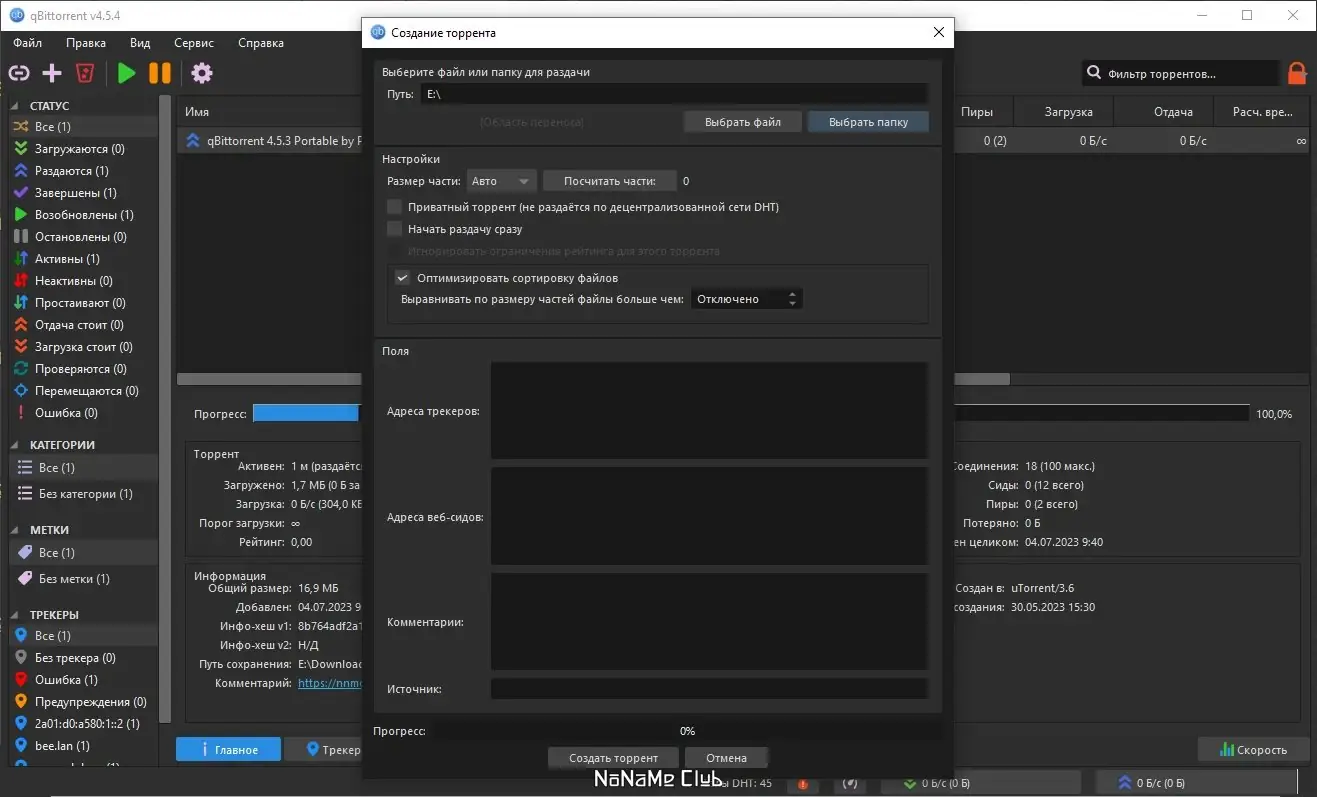Click the add torrent link icon

click(18, 72)
